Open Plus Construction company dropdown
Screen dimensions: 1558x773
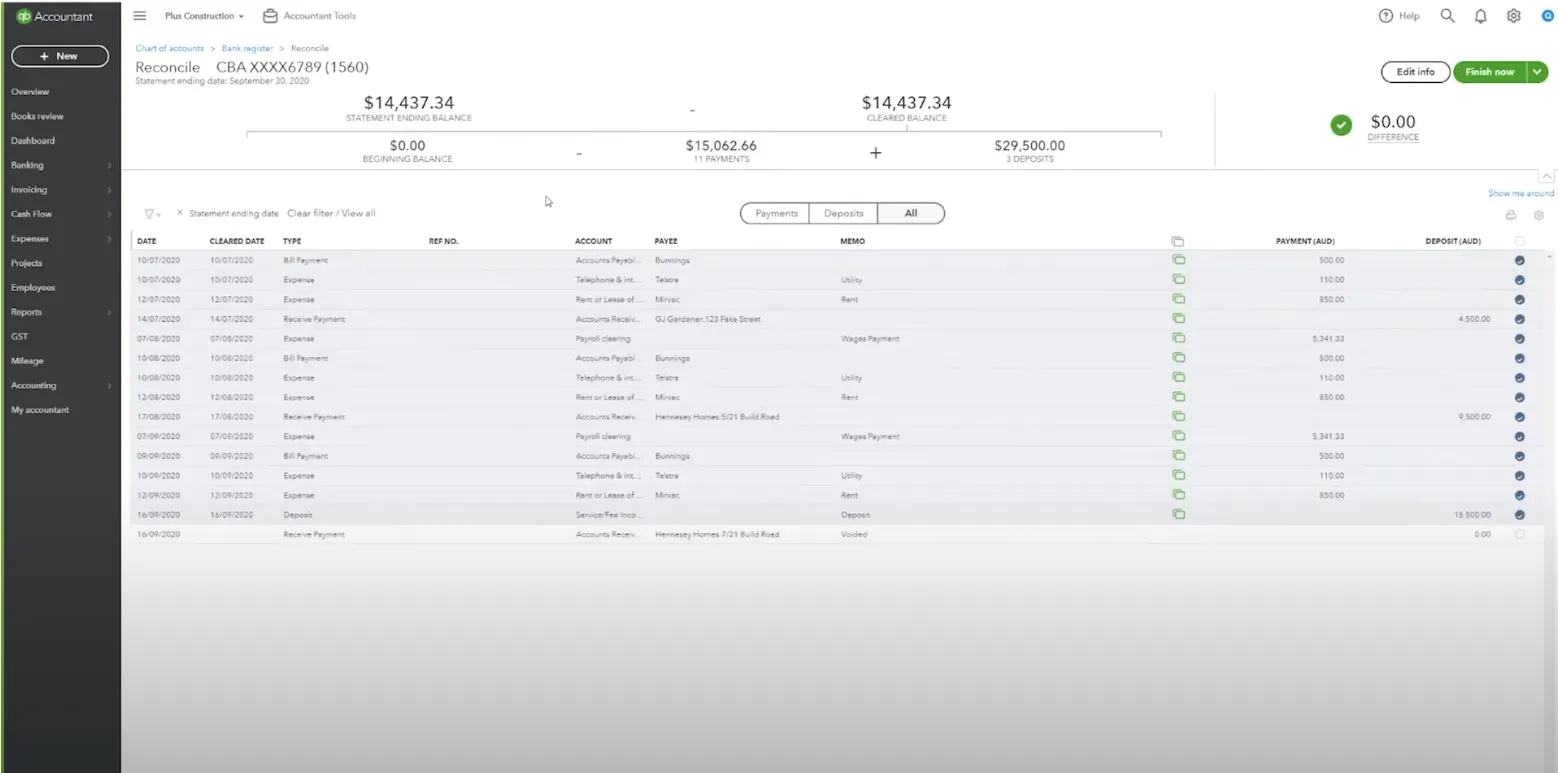pyautogui.click(x=205, y=16)
